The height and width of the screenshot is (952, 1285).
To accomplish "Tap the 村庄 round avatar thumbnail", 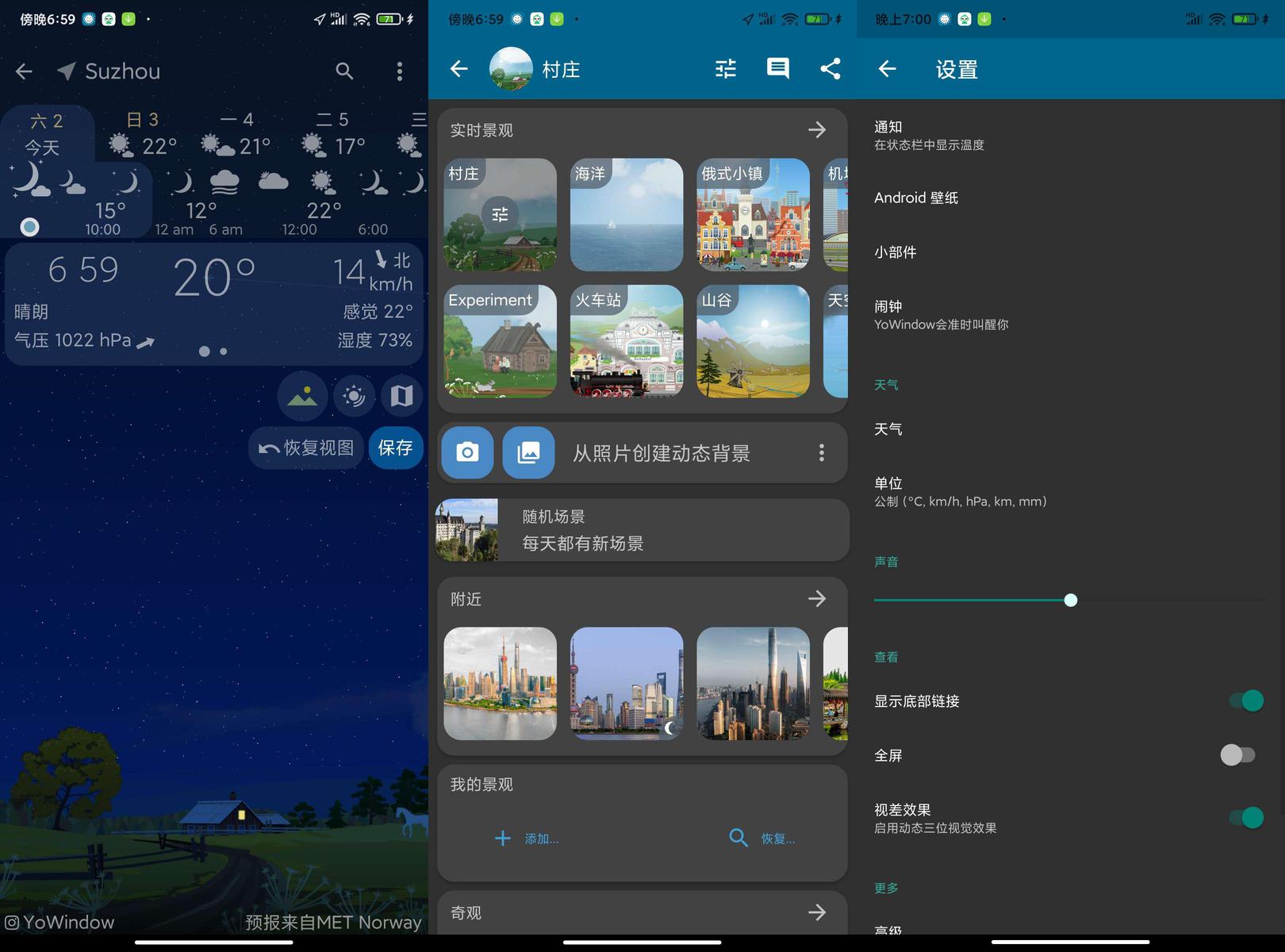I will click(511, 69).
